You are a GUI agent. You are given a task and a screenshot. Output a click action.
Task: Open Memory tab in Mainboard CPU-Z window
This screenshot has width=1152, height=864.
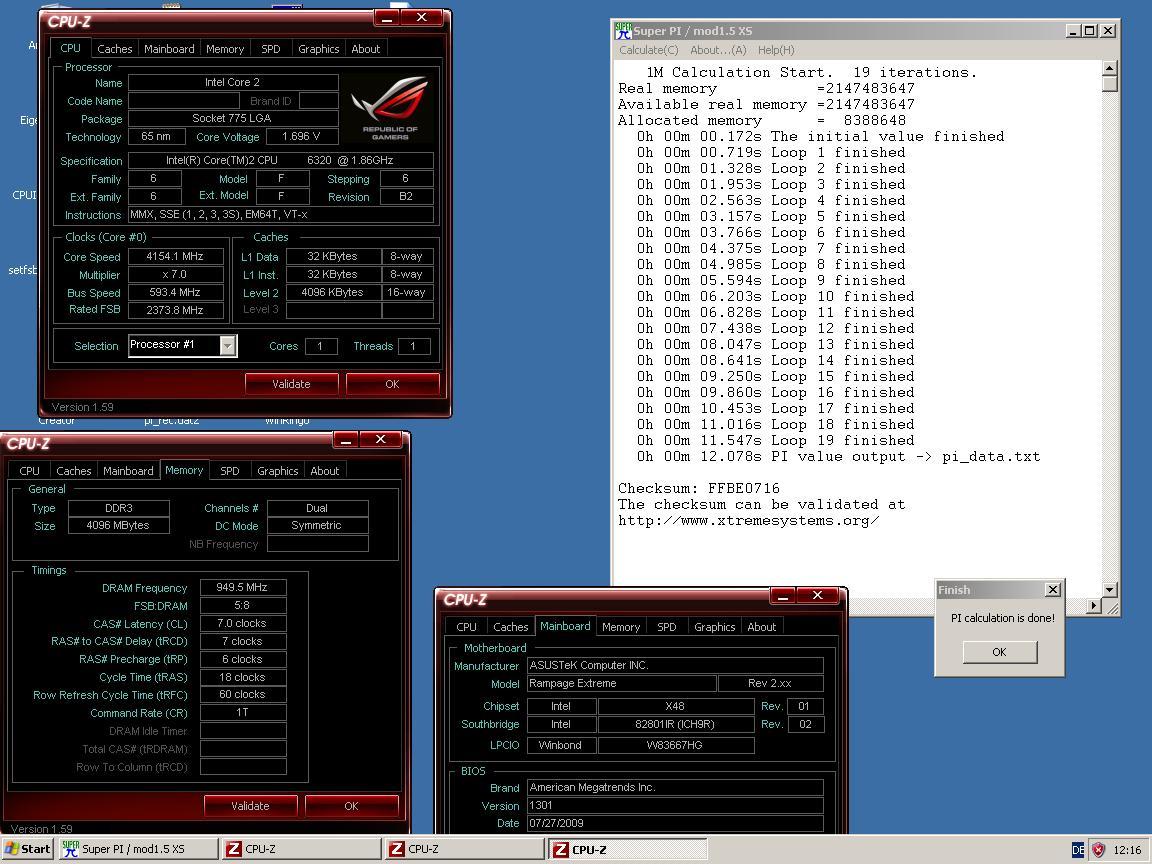(x=621, y=627)
